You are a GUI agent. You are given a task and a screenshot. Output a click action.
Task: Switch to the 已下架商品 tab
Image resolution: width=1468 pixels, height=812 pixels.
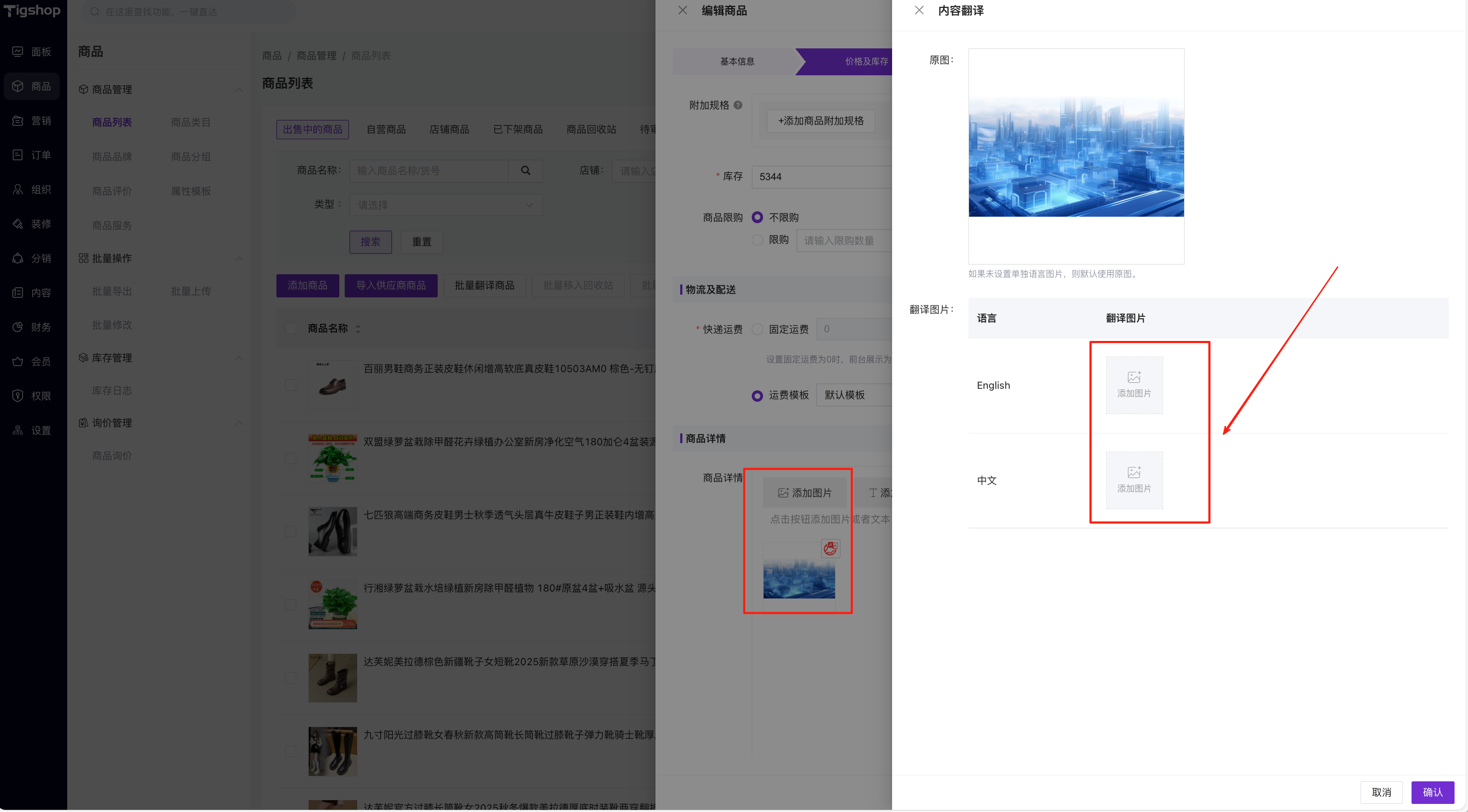click(x=517, y=130)
